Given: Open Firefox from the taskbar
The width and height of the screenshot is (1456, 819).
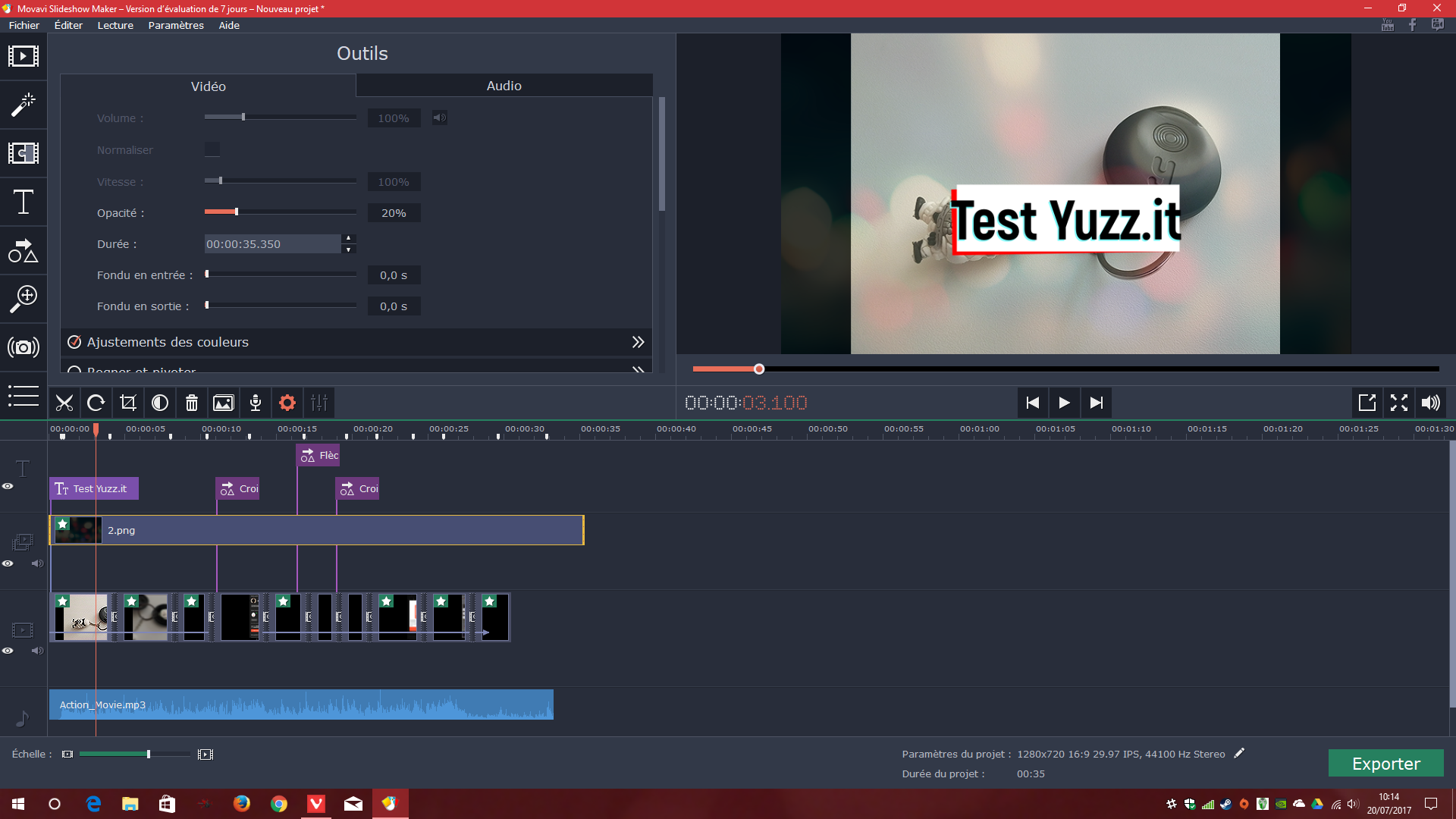Looking at the screenshot, I should point(242,804).
